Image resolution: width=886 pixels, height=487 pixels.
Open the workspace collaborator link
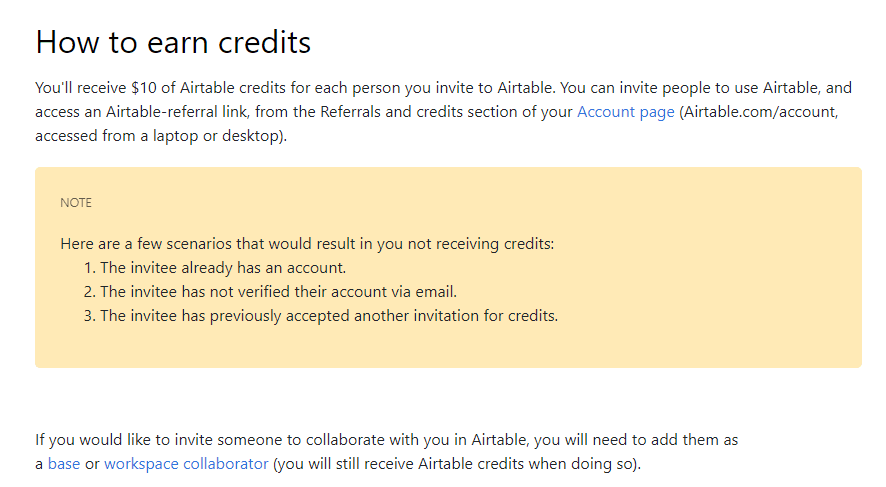tap(186, 464)
